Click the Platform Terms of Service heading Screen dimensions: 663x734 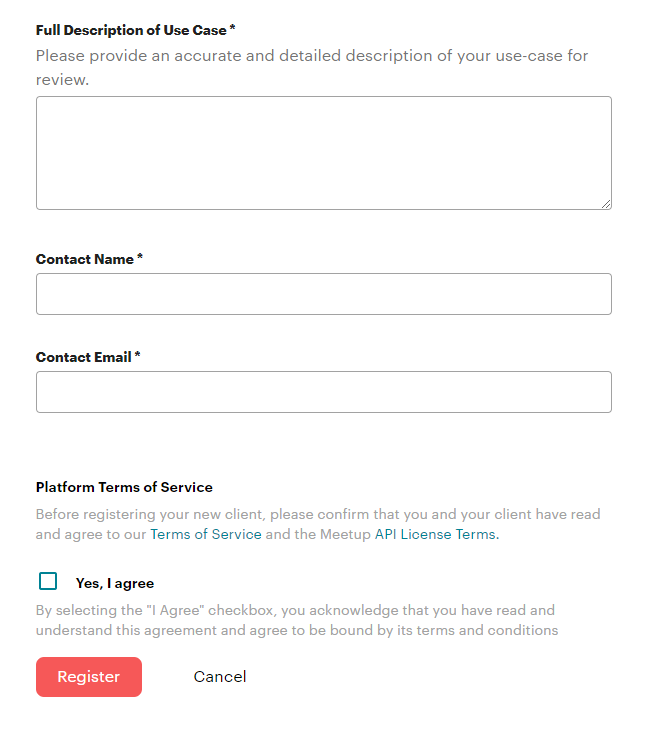tap(124, 487)
